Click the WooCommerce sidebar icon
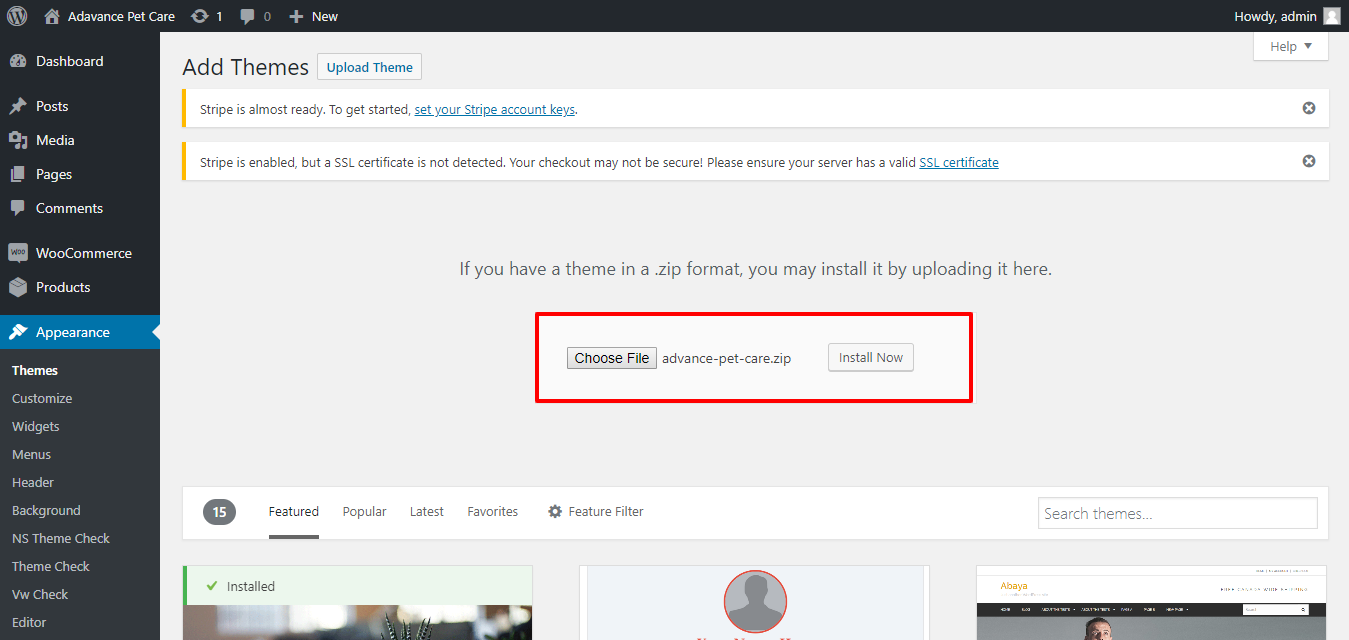This screenshot has height=640, width=1349. 18,253
